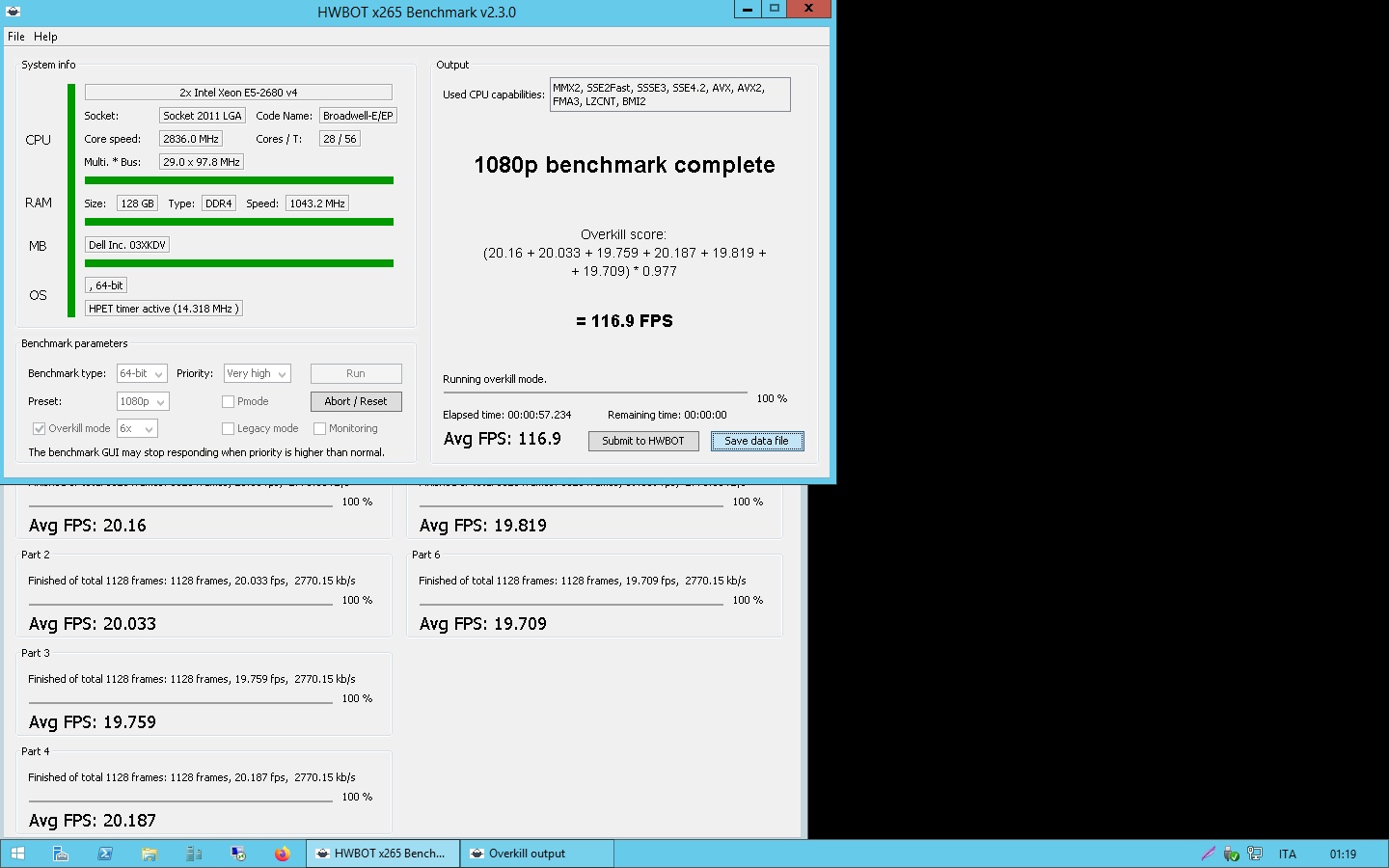Click Part 3 'Finished of total 1128 frames' line

click(x=192, y=679)
